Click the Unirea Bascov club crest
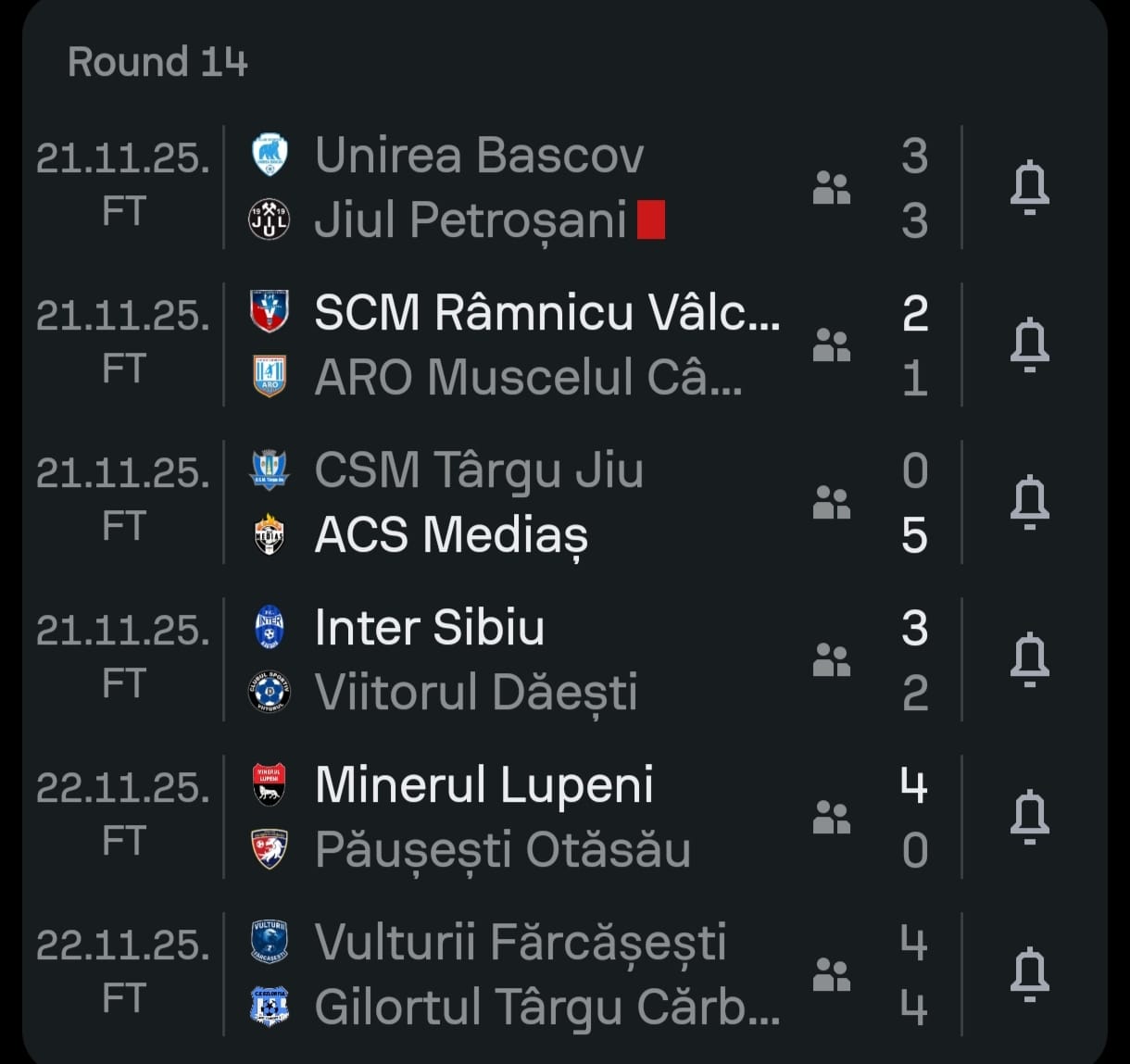1130x1064 pixels. (270, 155)
